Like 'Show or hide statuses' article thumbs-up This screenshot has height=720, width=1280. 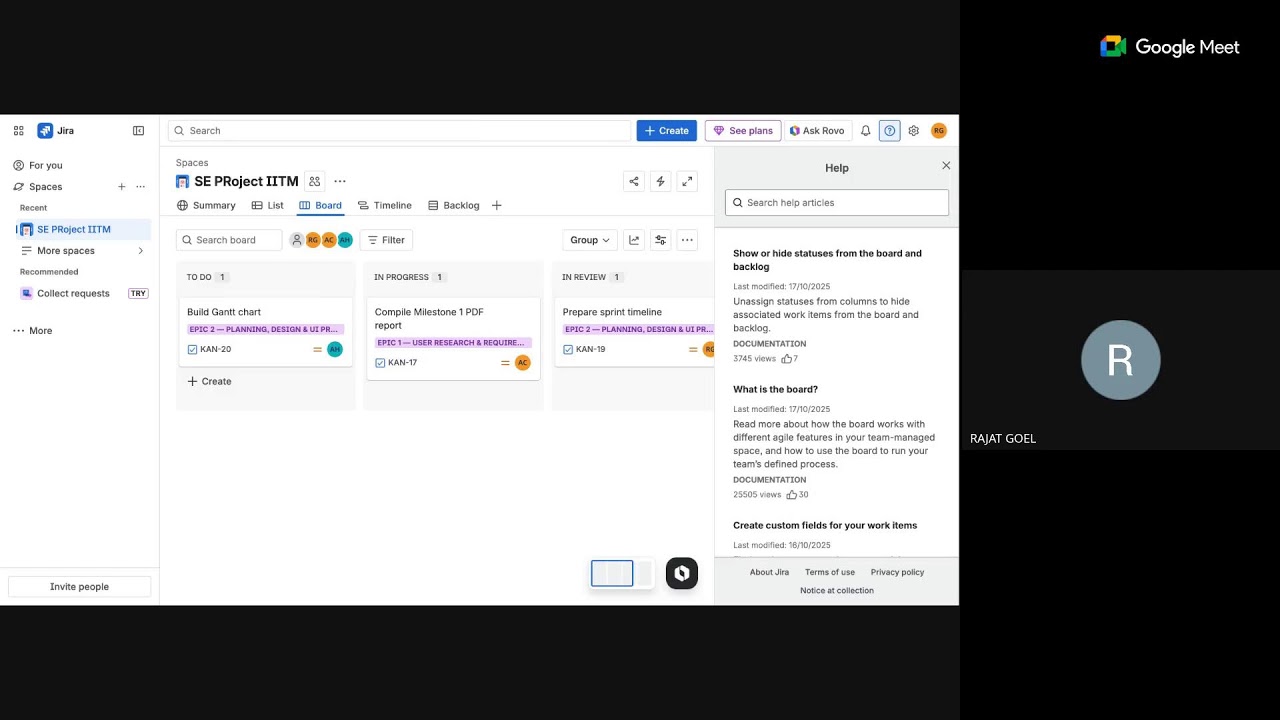coord(786,358)
